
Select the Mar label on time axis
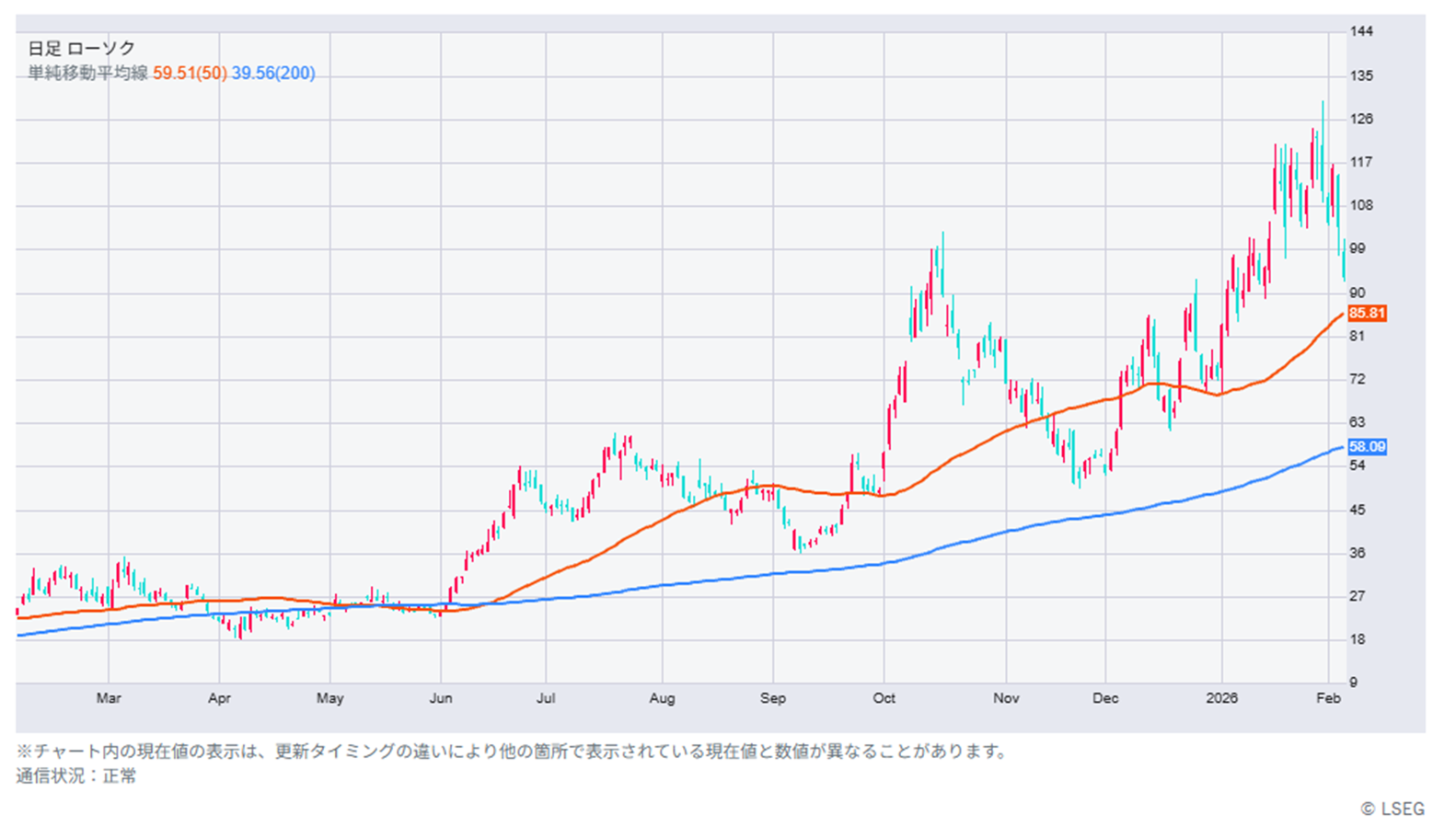109,698
